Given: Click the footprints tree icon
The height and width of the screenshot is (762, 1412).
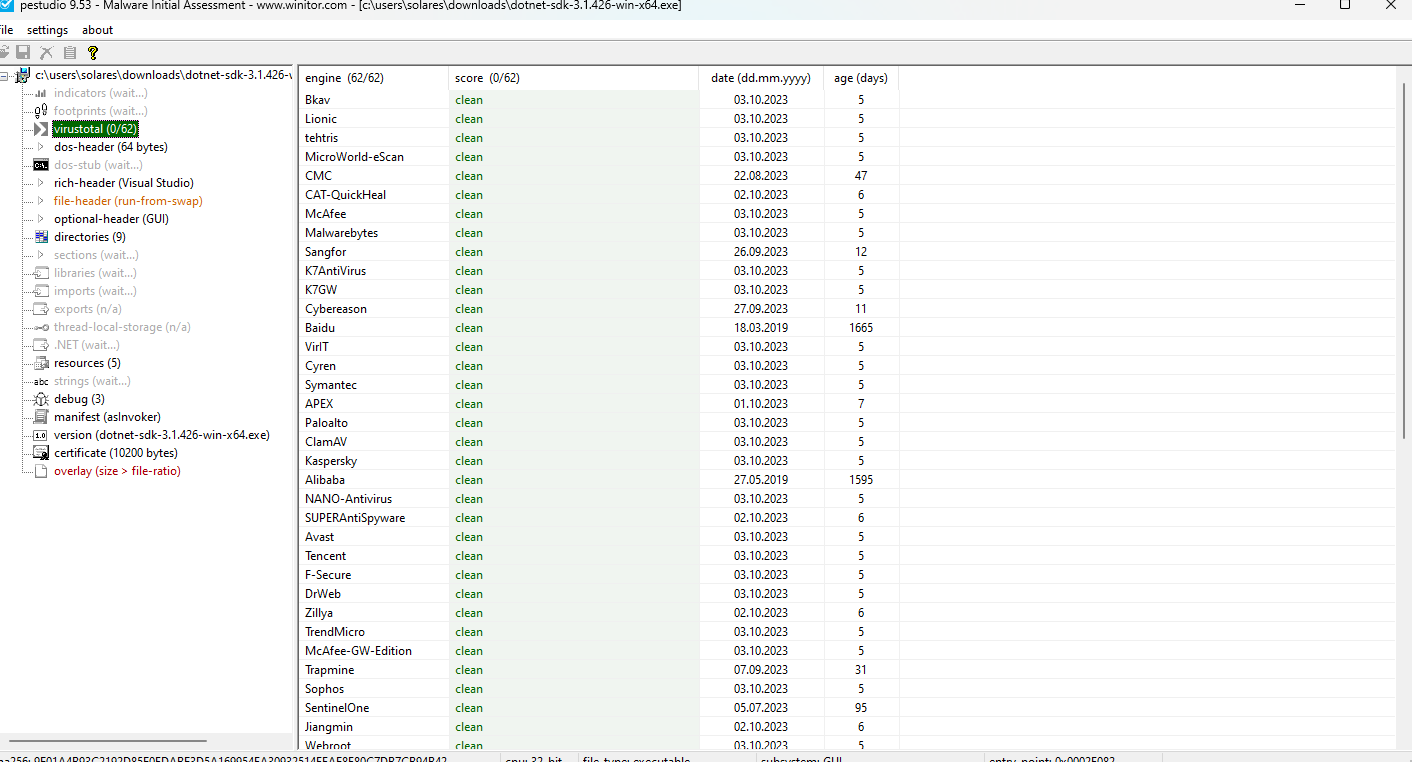Looking at the screenshot, I should (x=41, y=111).
